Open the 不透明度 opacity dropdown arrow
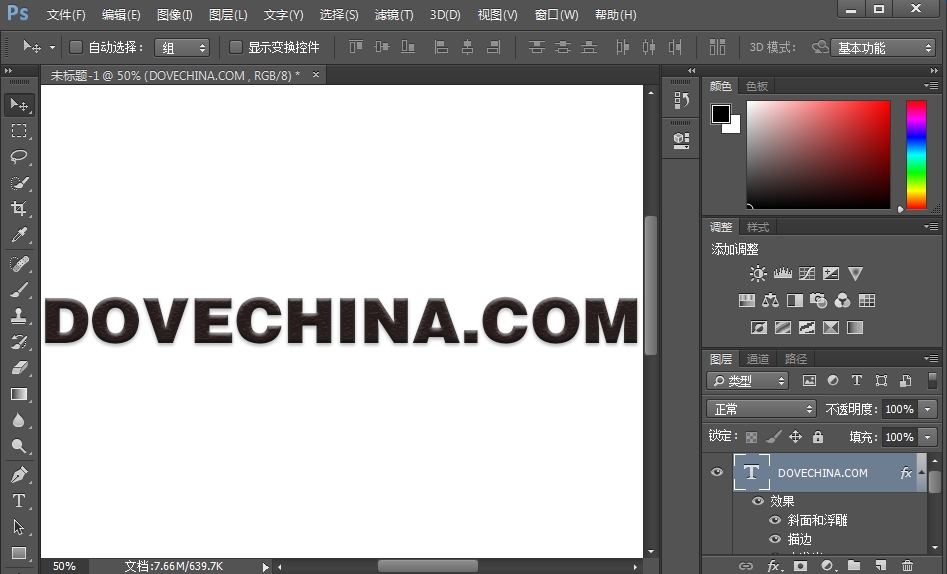The image size is (947, 574). point(928,409)
